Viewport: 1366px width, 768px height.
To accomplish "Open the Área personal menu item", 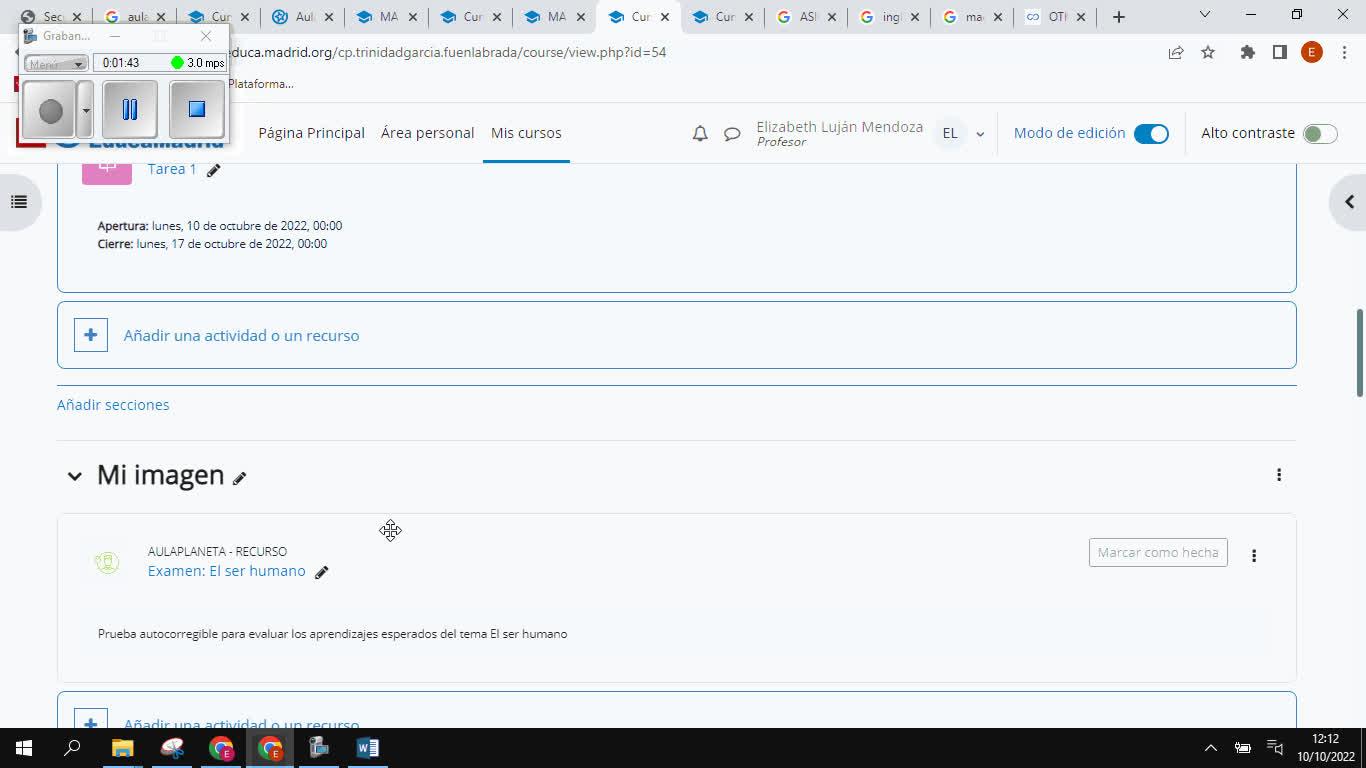I will tap(427, 133).
